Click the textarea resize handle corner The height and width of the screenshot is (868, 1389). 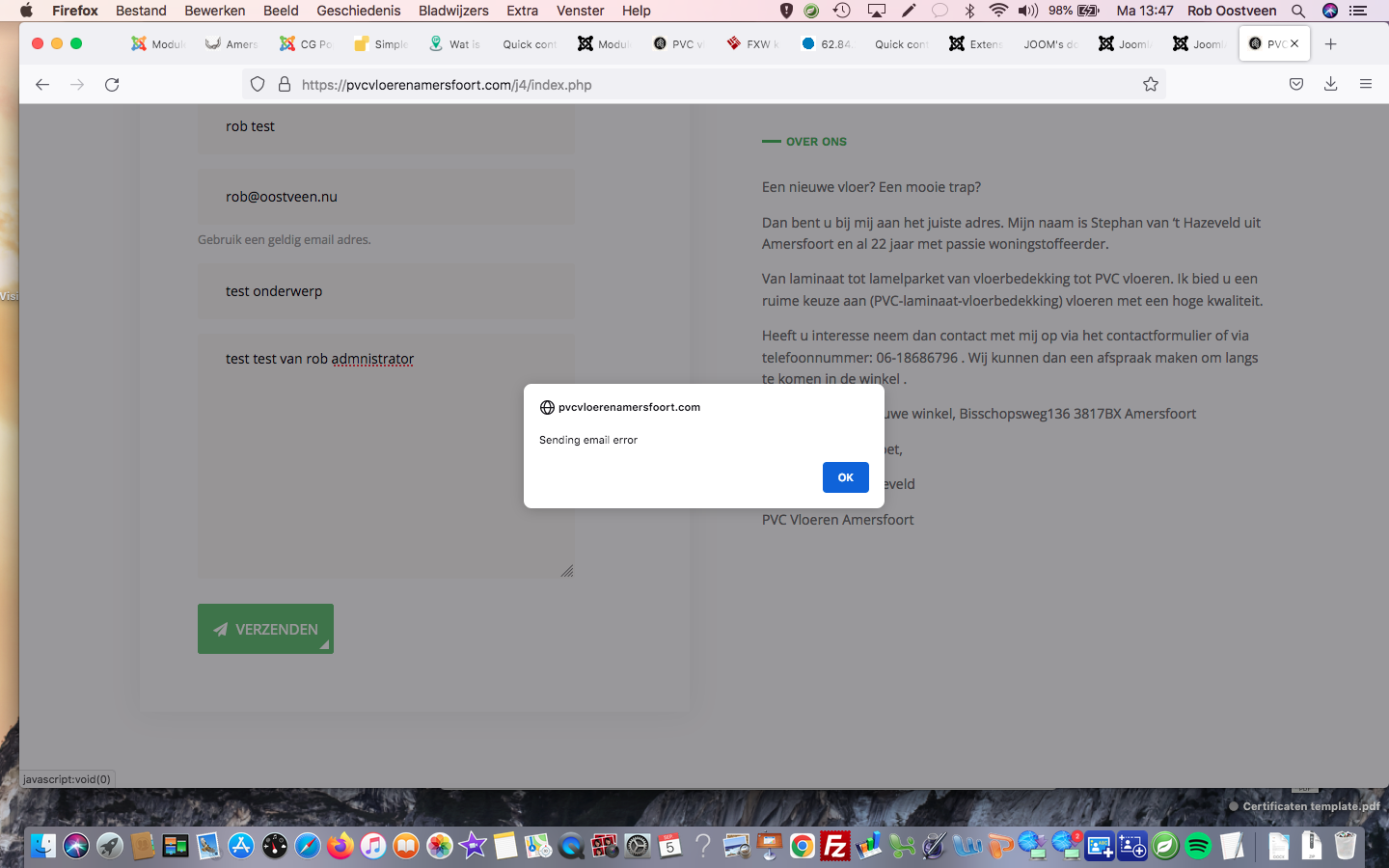click(x=567, y=571)
